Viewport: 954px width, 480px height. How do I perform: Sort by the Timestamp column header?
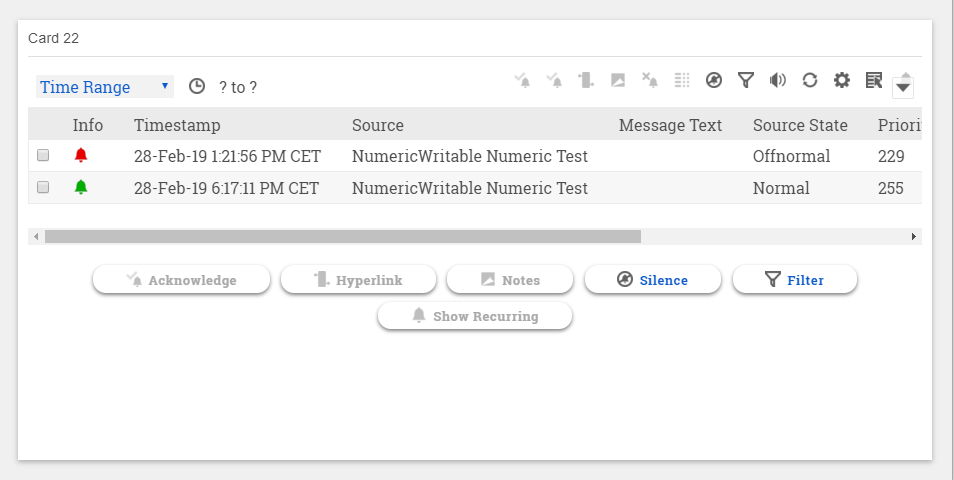[177, 125]
